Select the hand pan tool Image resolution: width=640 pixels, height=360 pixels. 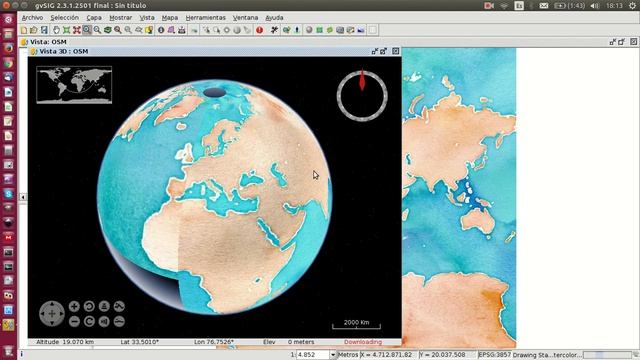(56, 30)
